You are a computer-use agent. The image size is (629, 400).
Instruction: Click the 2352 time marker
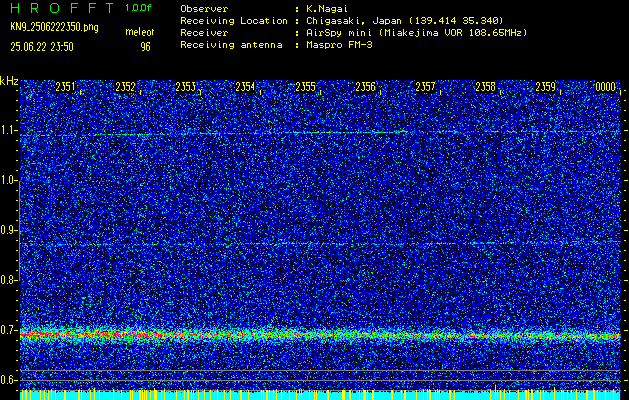click(x=125, y=87)
